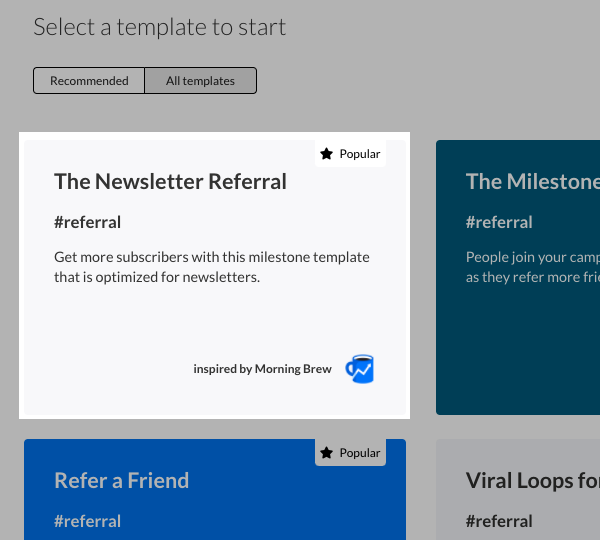Viewport: 600px width, 540px height.
Task: Click the #referral tag on The Milestone card
Action: point(499,222)
